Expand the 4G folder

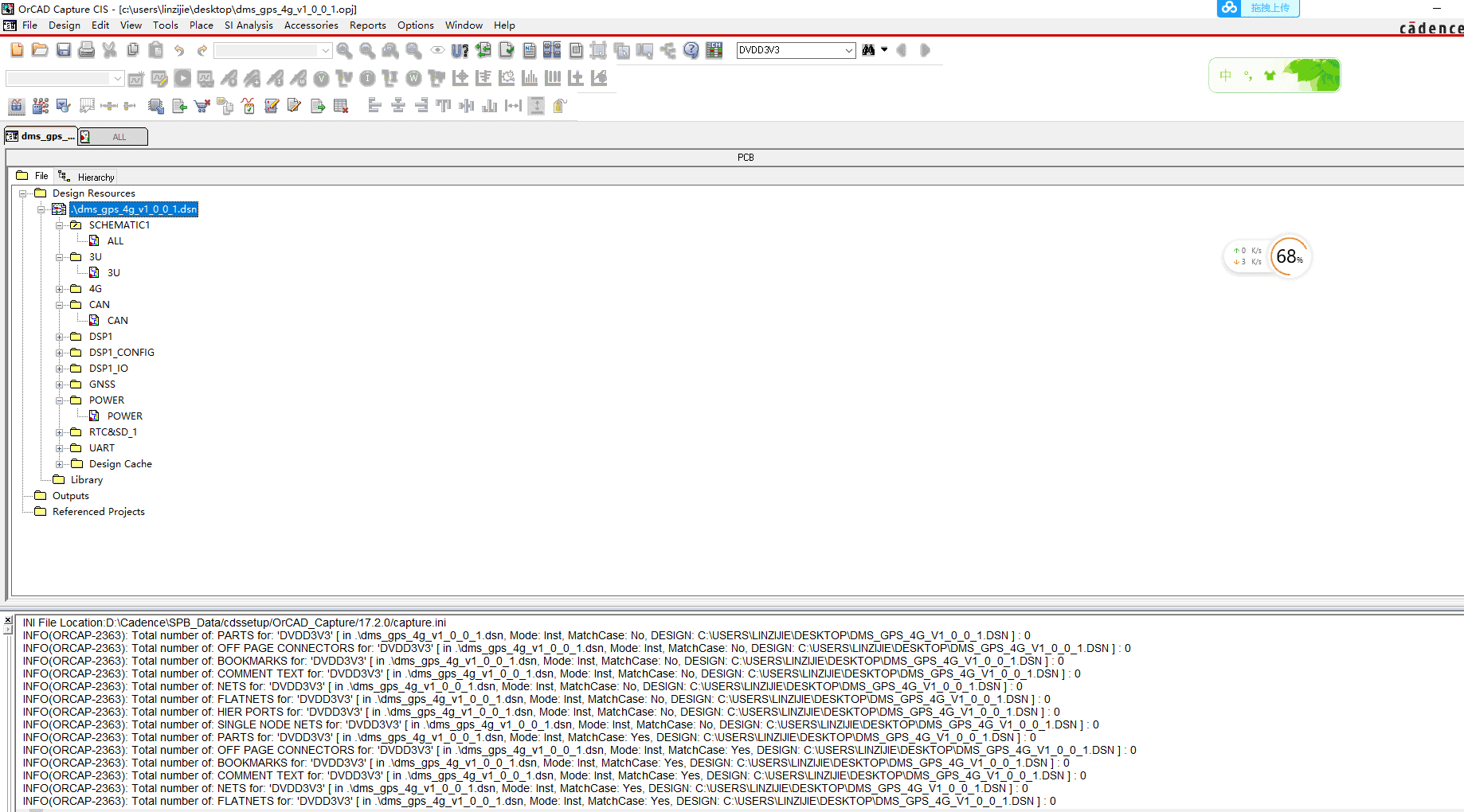coord(60,289)
